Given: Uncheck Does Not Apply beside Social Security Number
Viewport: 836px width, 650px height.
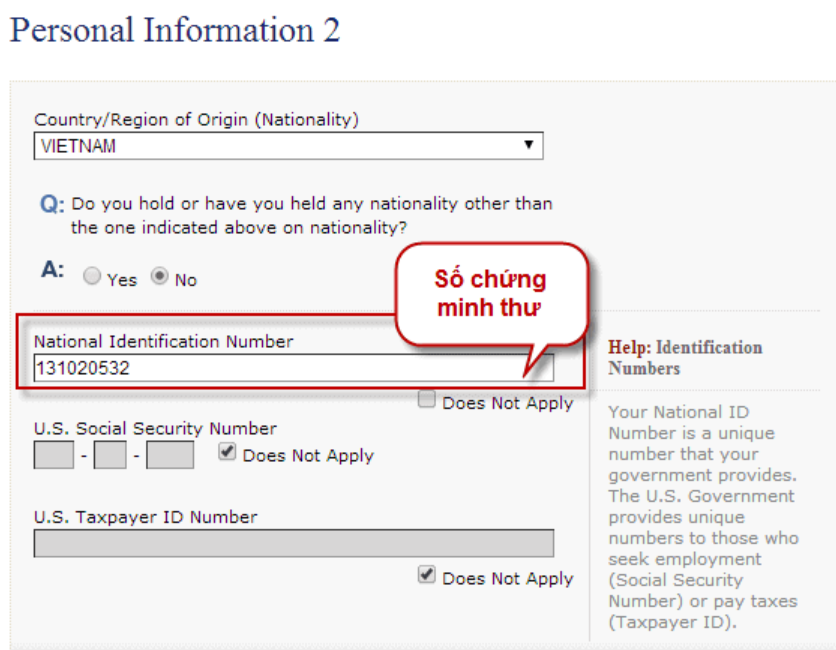Looking at the screenshot, I should [x=227, y=453].
